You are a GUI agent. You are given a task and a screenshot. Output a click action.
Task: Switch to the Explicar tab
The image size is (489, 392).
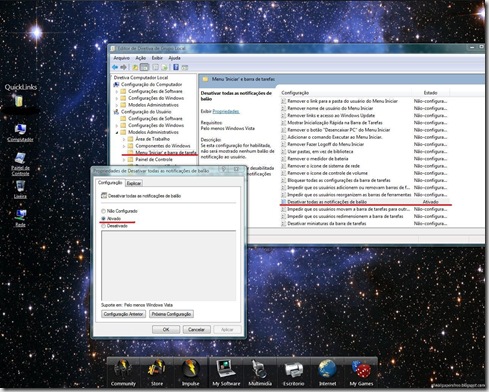pyautogui.click(x=134, y=183)
